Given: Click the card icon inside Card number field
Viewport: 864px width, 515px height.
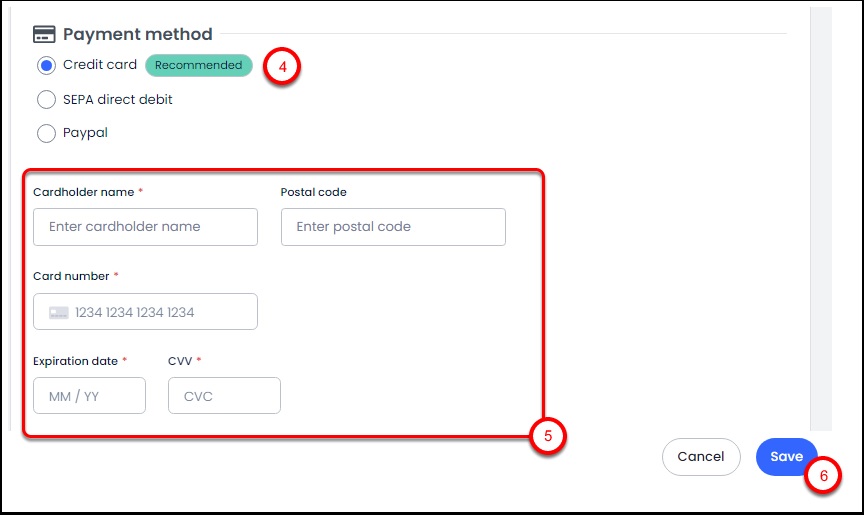Looking at the screenshot, I should (x=59, y=312).
